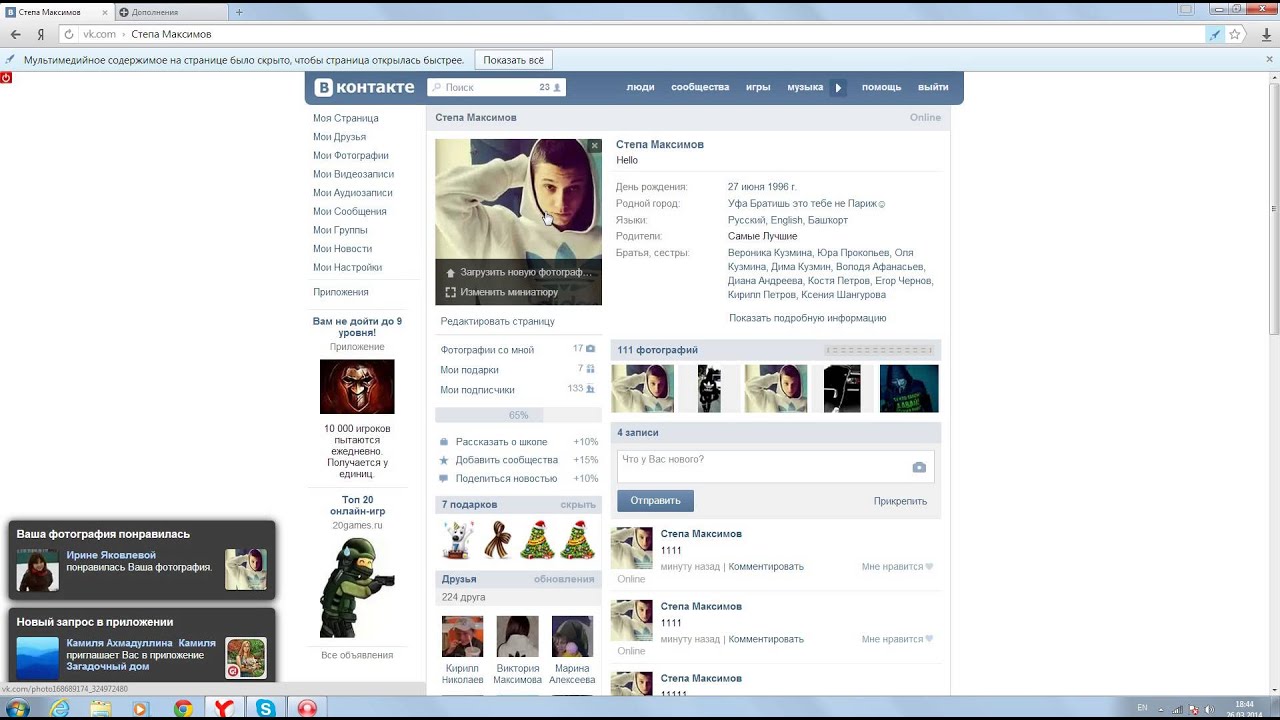Click the Yandex Я home button

(x=40, y=34)
